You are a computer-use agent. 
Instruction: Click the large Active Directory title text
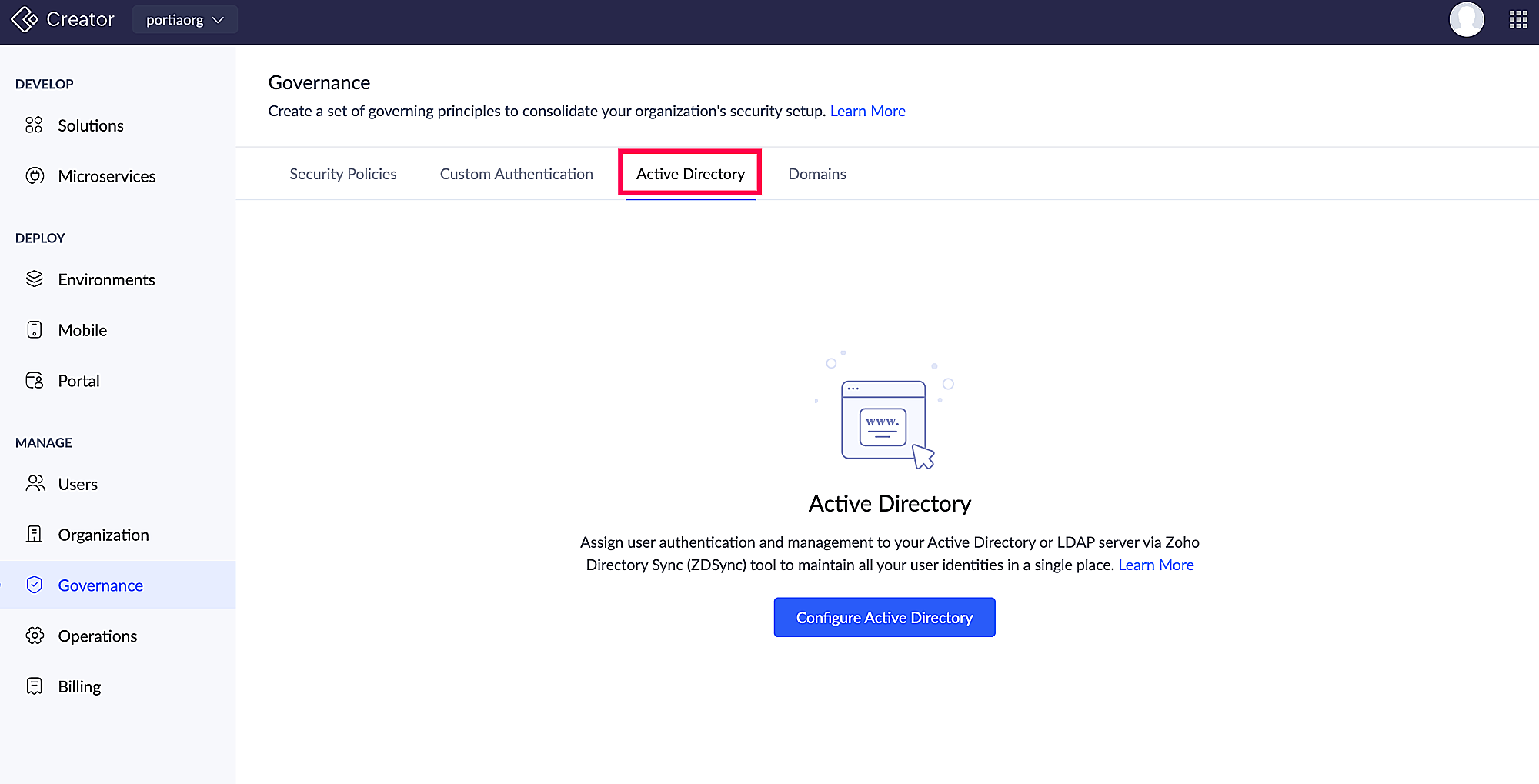pos(890,503)
